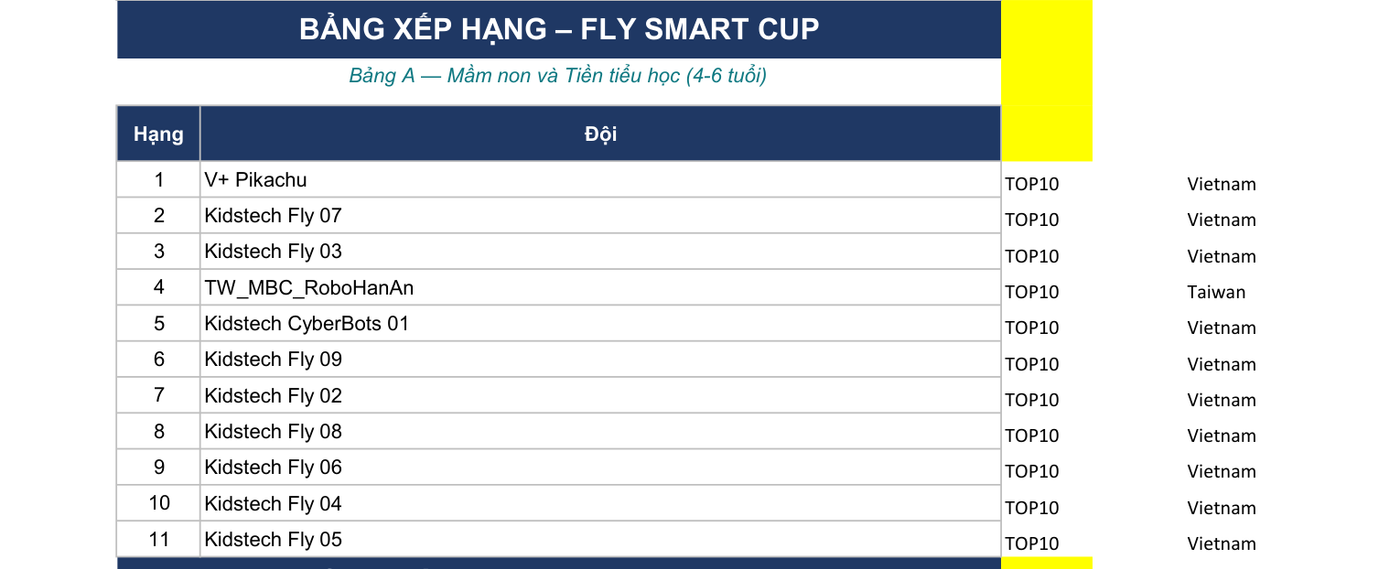
Task: Select Vietnam cell in Kidstech Fly 04 row
Action: (1221, 508)
